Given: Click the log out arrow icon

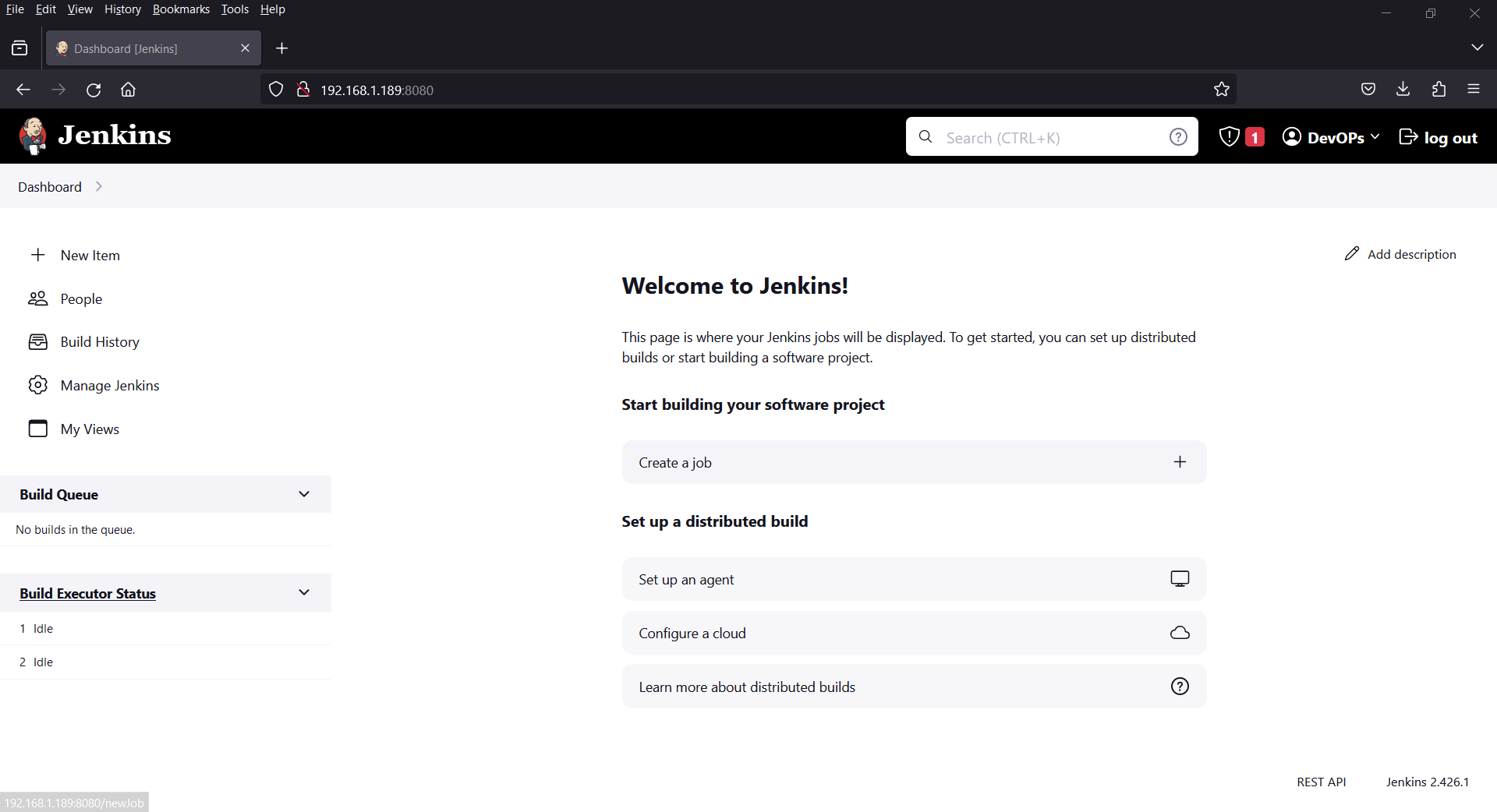Looking at the screenshot, I should [x=1408, y=137].
